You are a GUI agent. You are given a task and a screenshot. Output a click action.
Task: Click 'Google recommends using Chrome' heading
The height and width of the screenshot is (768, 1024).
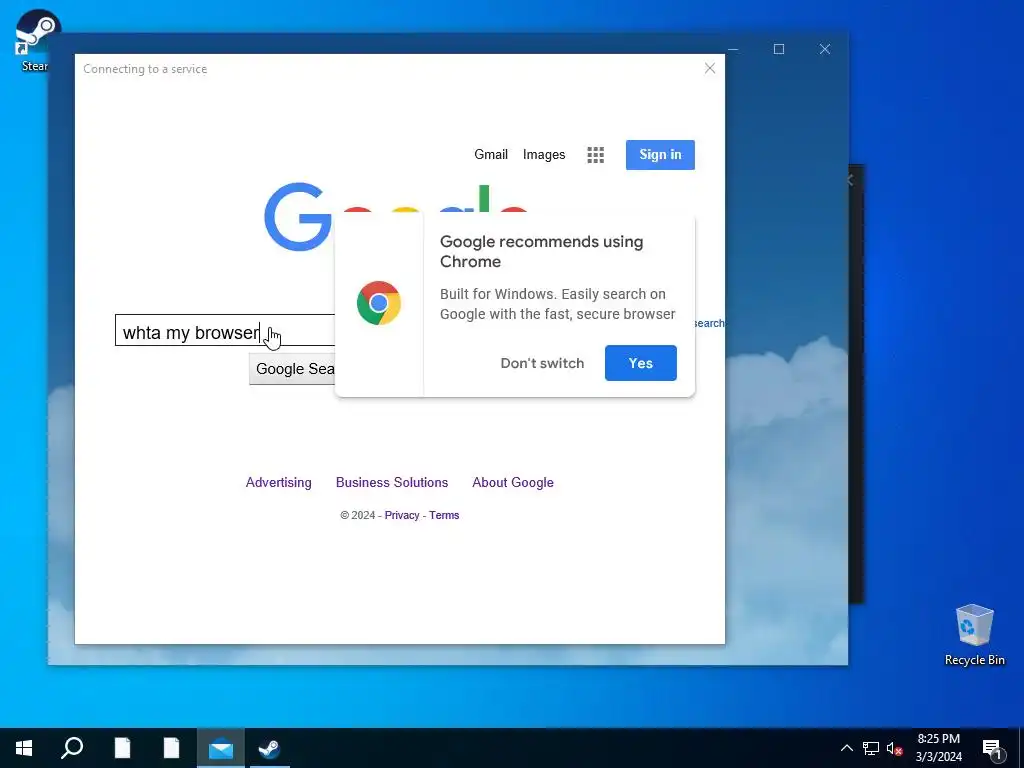541,251
